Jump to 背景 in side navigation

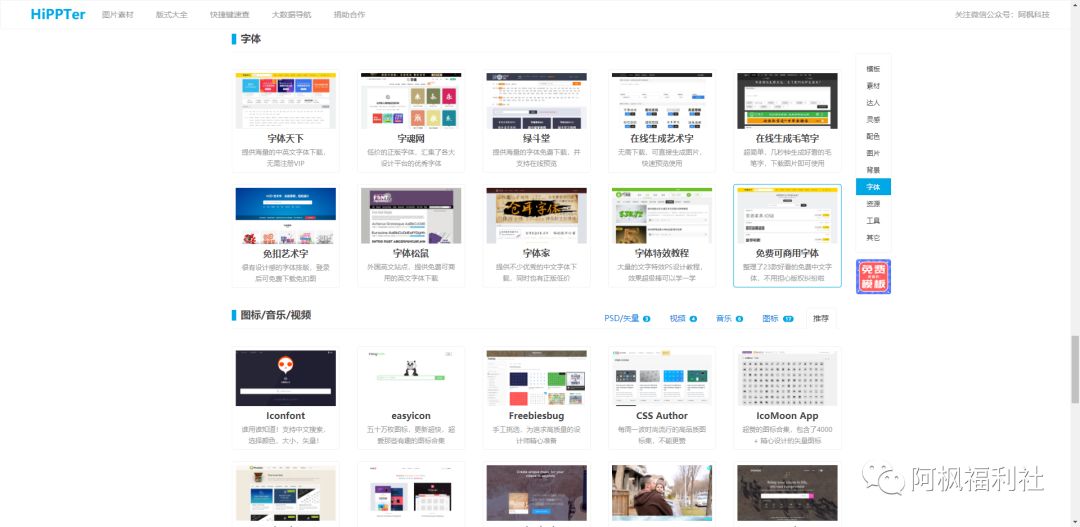(873, 169)
